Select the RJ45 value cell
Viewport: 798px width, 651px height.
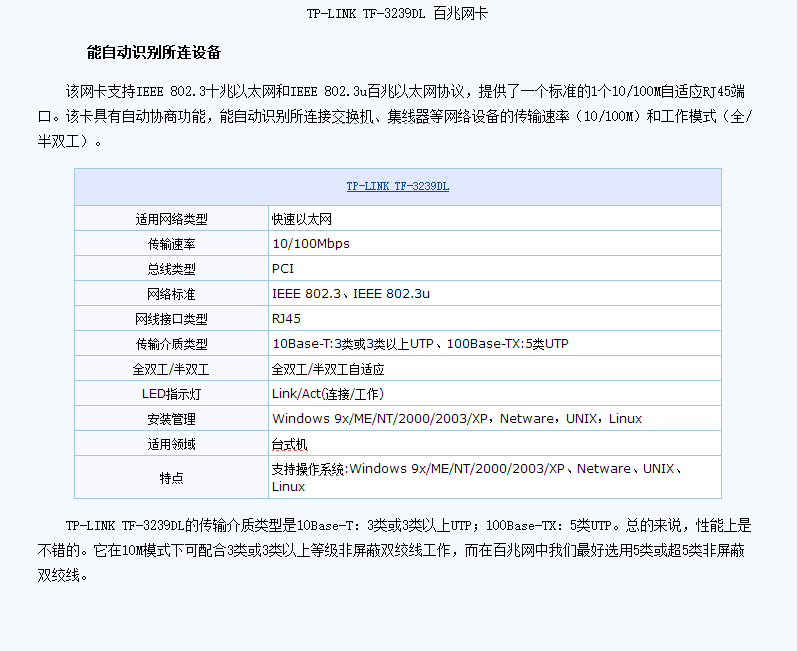point(287,319)
